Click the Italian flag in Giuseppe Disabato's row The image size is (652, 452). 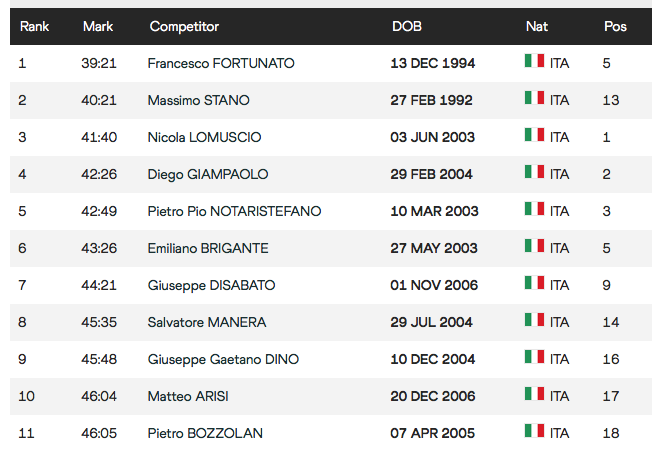tap(534, 283)
